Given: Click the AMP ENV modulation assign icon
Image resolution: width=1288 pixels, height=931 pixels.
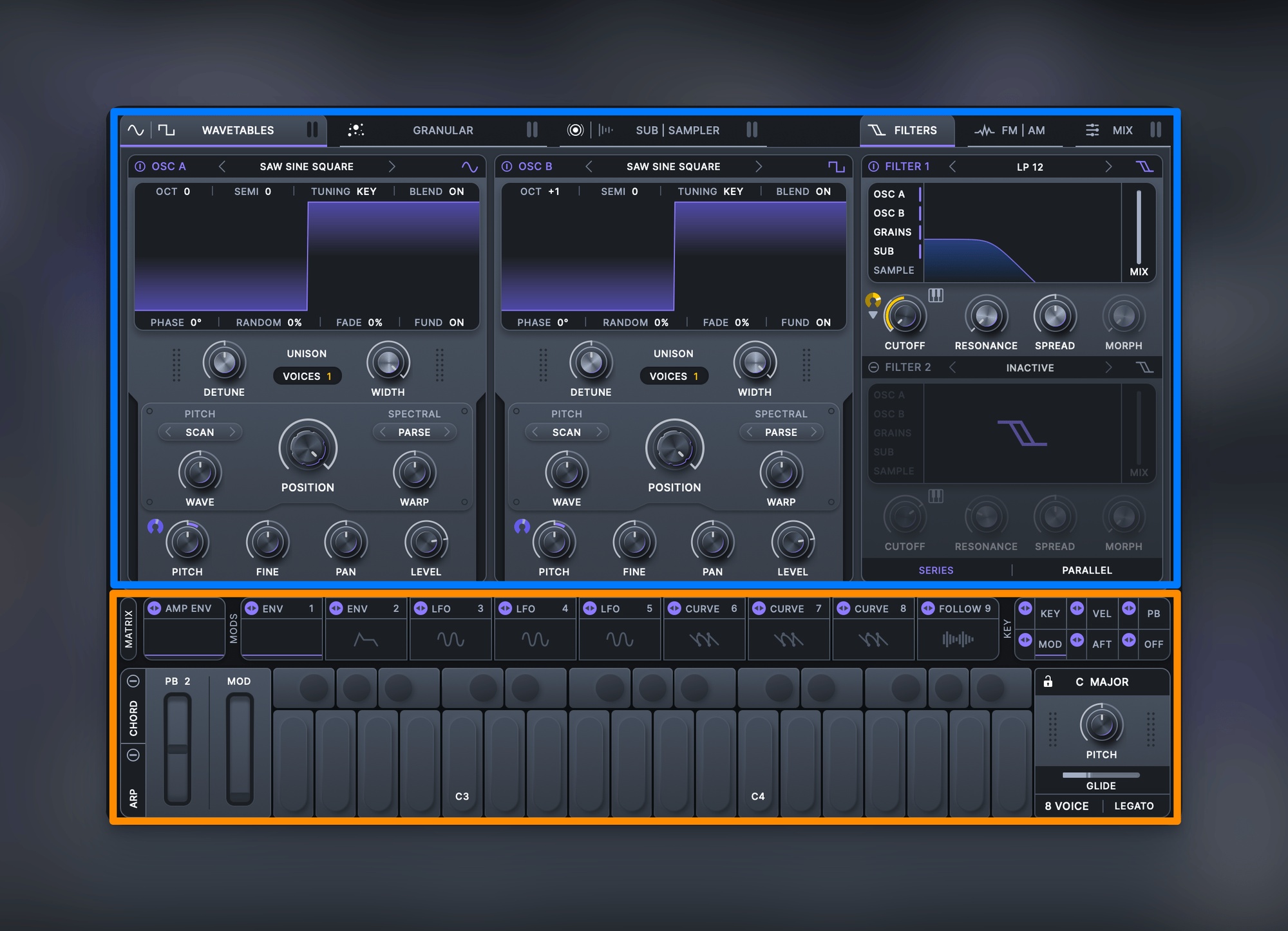Looking at the screenshot, I should (x=154, y=608).
